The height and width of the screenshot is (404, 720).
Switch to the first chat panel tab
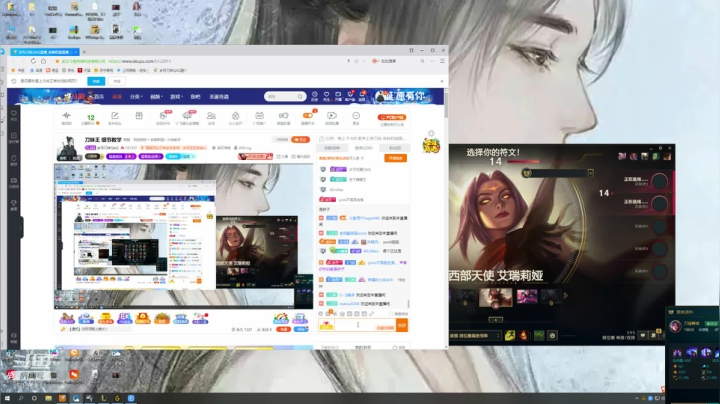(x=332, y=148)
